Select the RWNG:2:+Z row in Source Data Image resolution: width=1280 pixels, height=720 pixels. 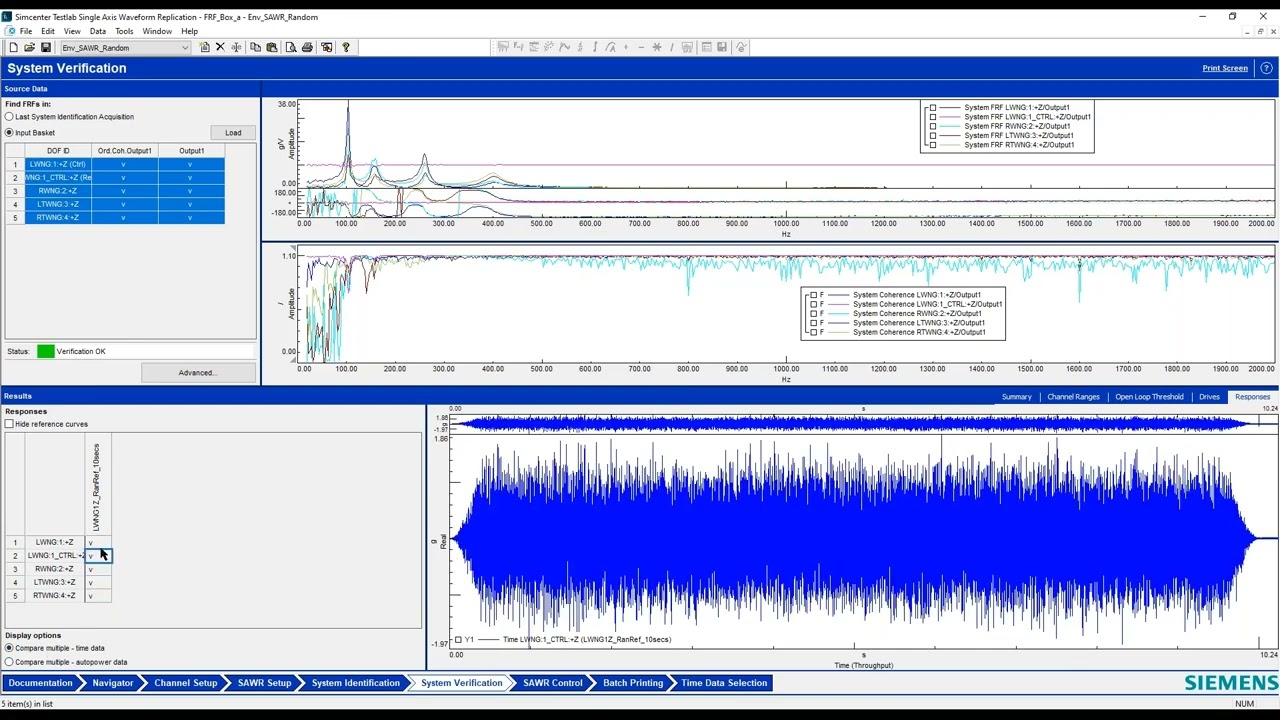[58, 191]
